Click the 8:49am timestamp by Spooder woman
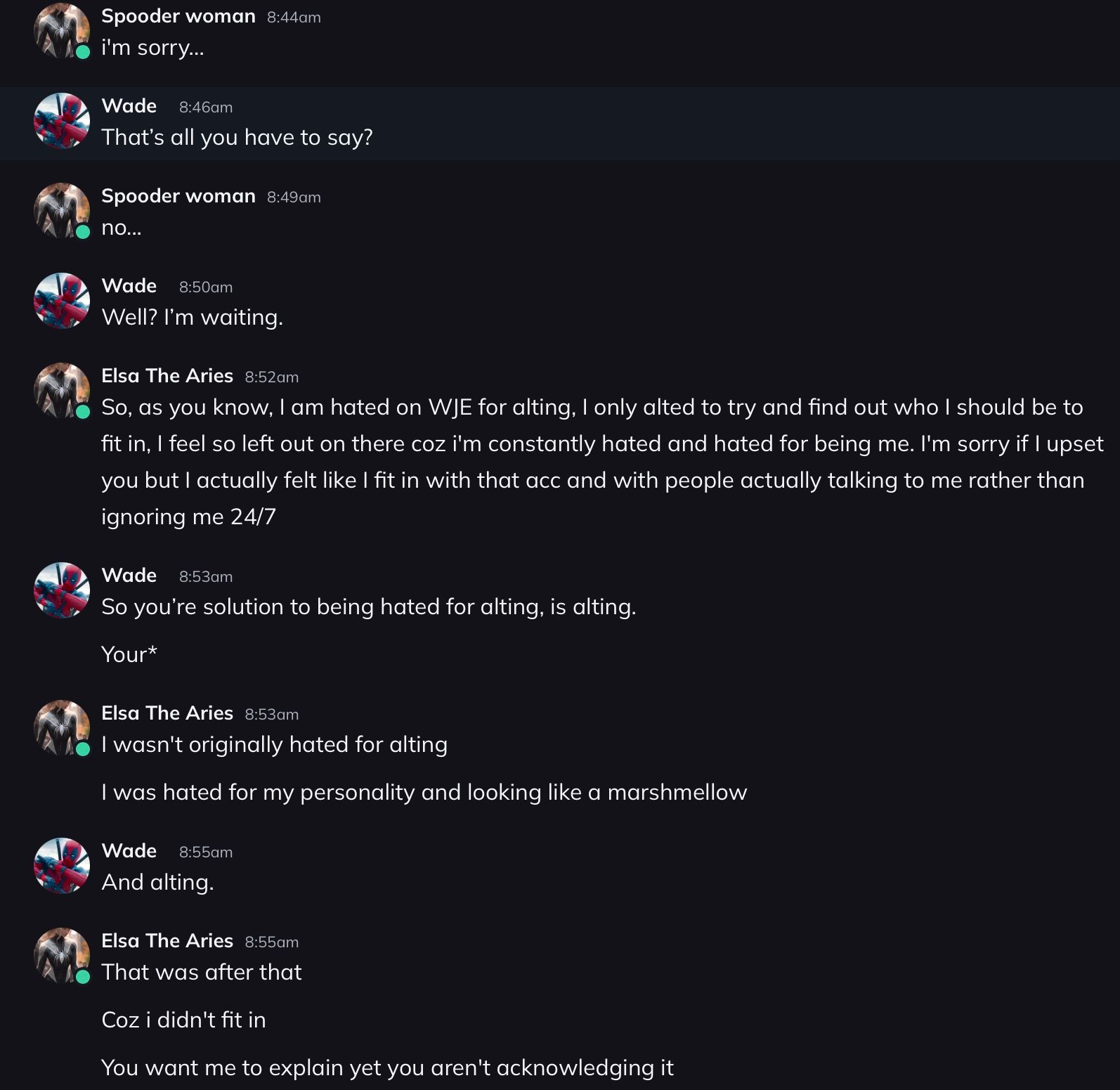The height and width of the screenshot is (1090, 1120). [294, 197]
